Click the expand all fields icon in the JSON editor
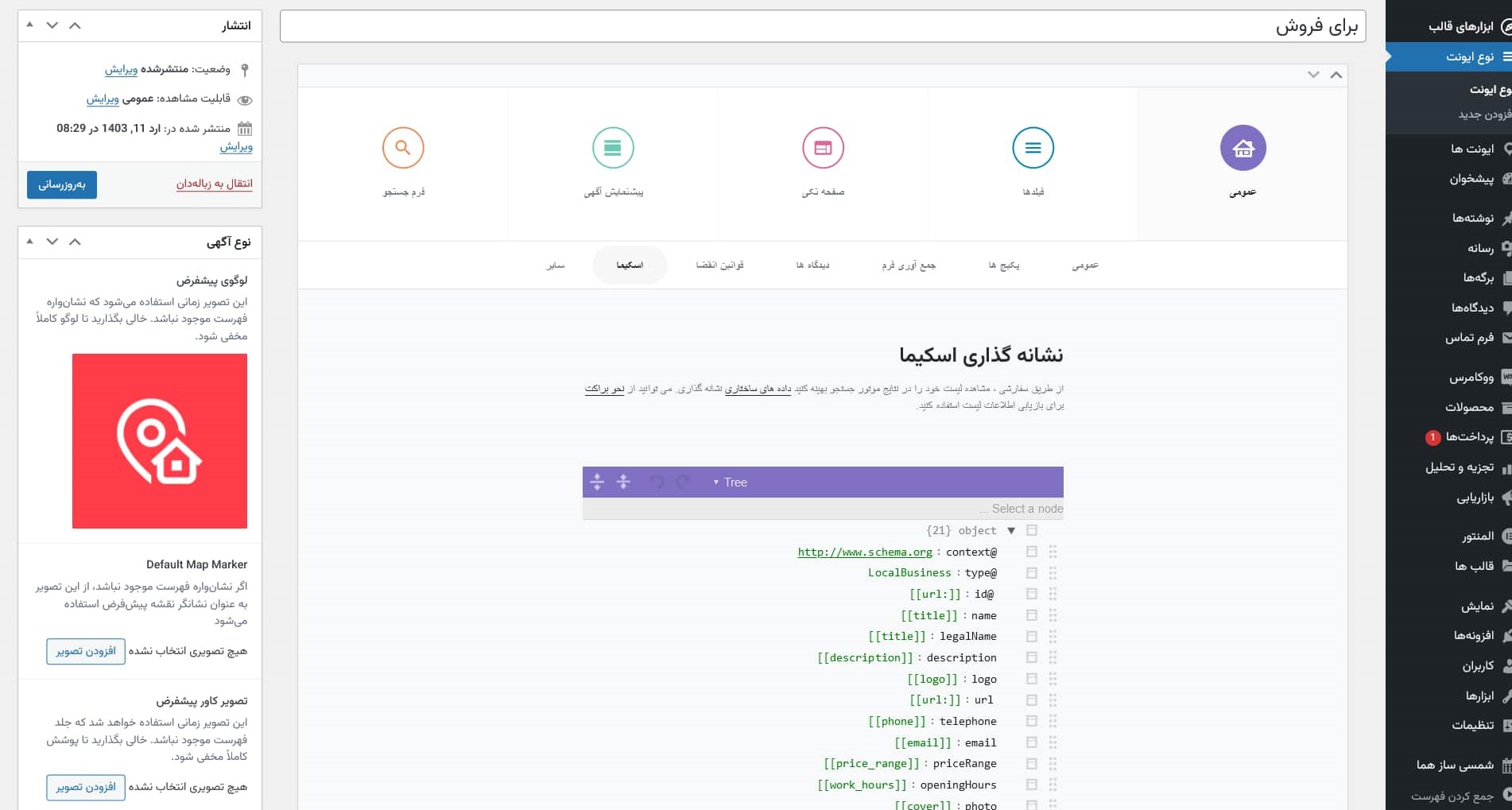This screenshot has width=1512, height=810. click(x=597, y=482)
